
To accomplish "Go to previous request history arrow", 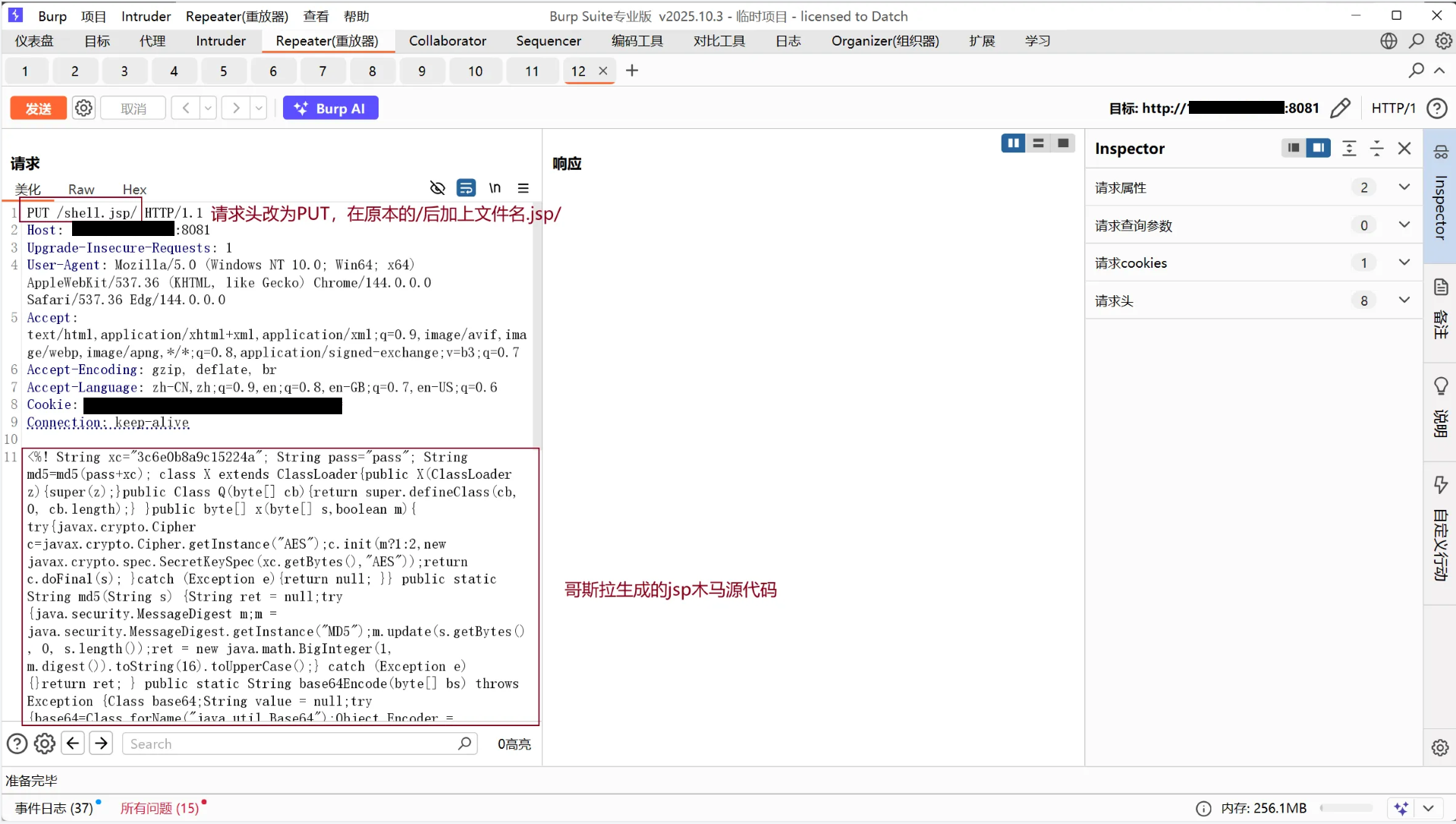I will click(185, 109).
